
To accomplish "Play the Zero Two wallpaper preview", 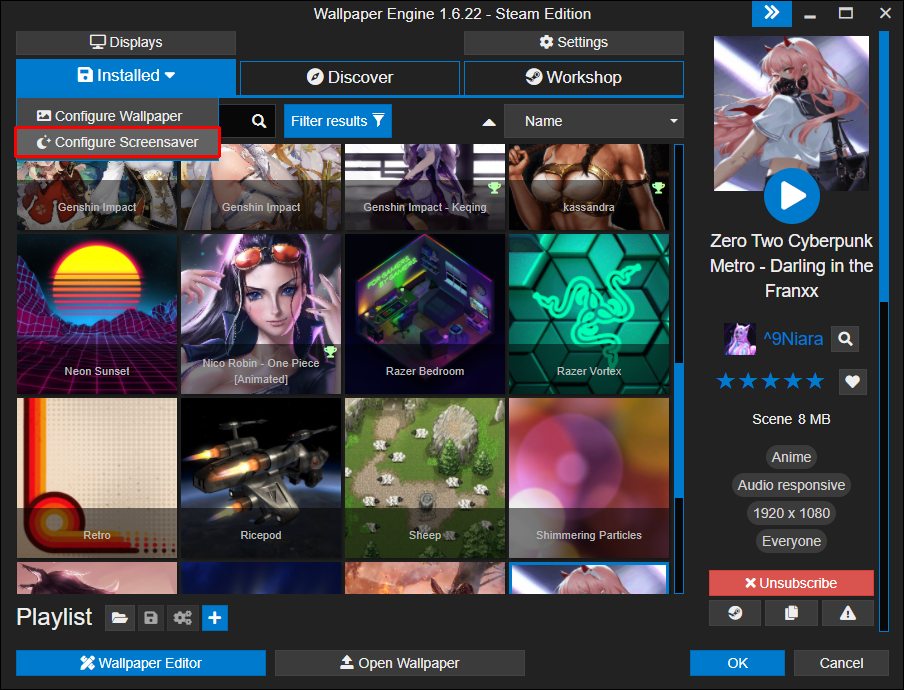I will (x=792, y=196).
